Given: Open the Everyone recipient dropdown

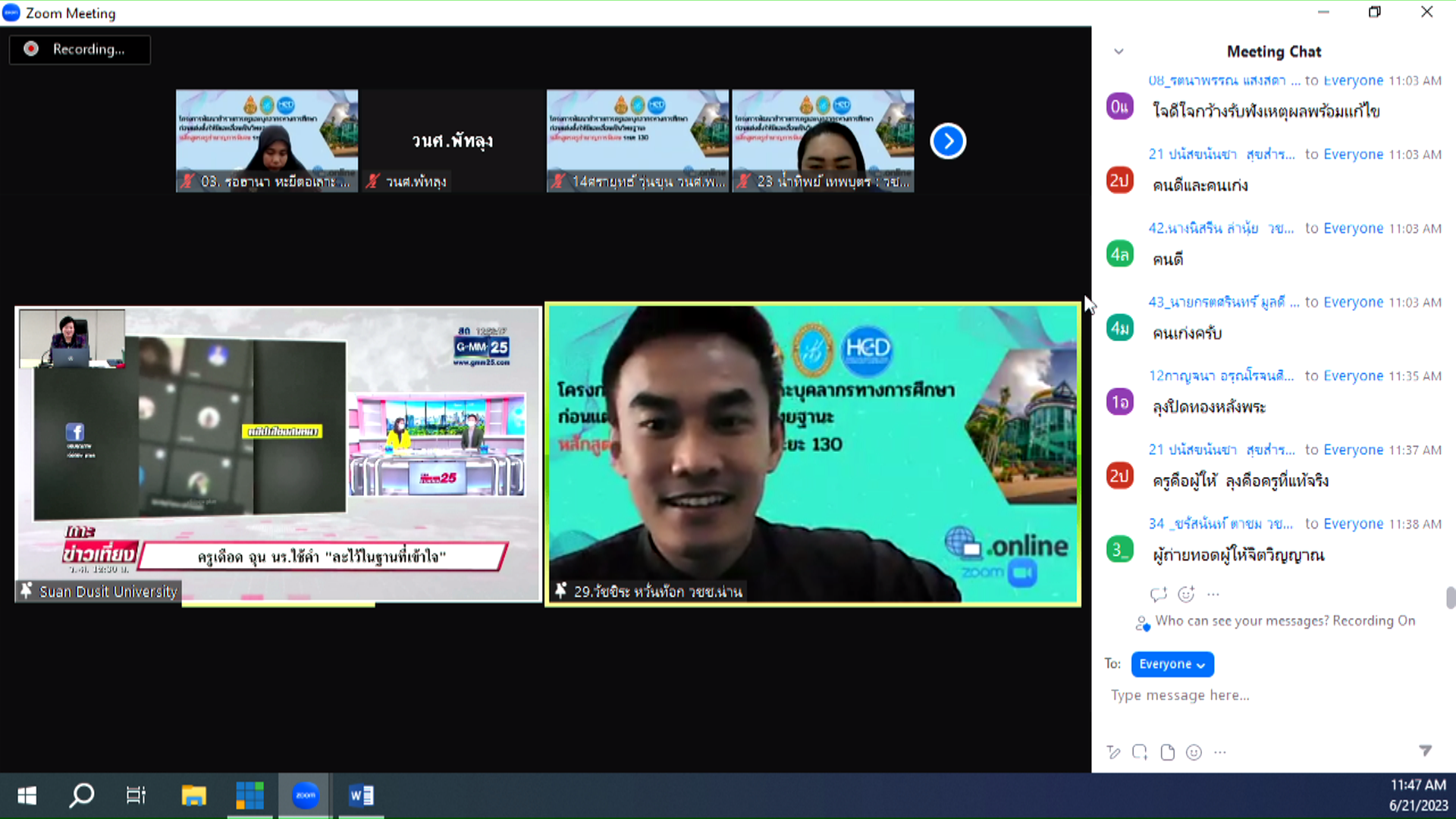Looking at the screenshot, I should click(x=1172, y=664).
